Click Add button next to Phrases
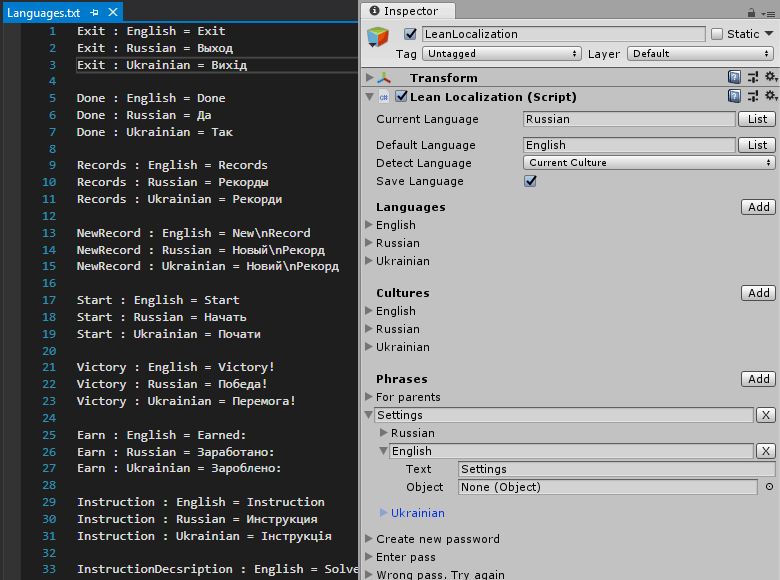Image resolution: width=780 pixels, height=580 pixels. 758,379
